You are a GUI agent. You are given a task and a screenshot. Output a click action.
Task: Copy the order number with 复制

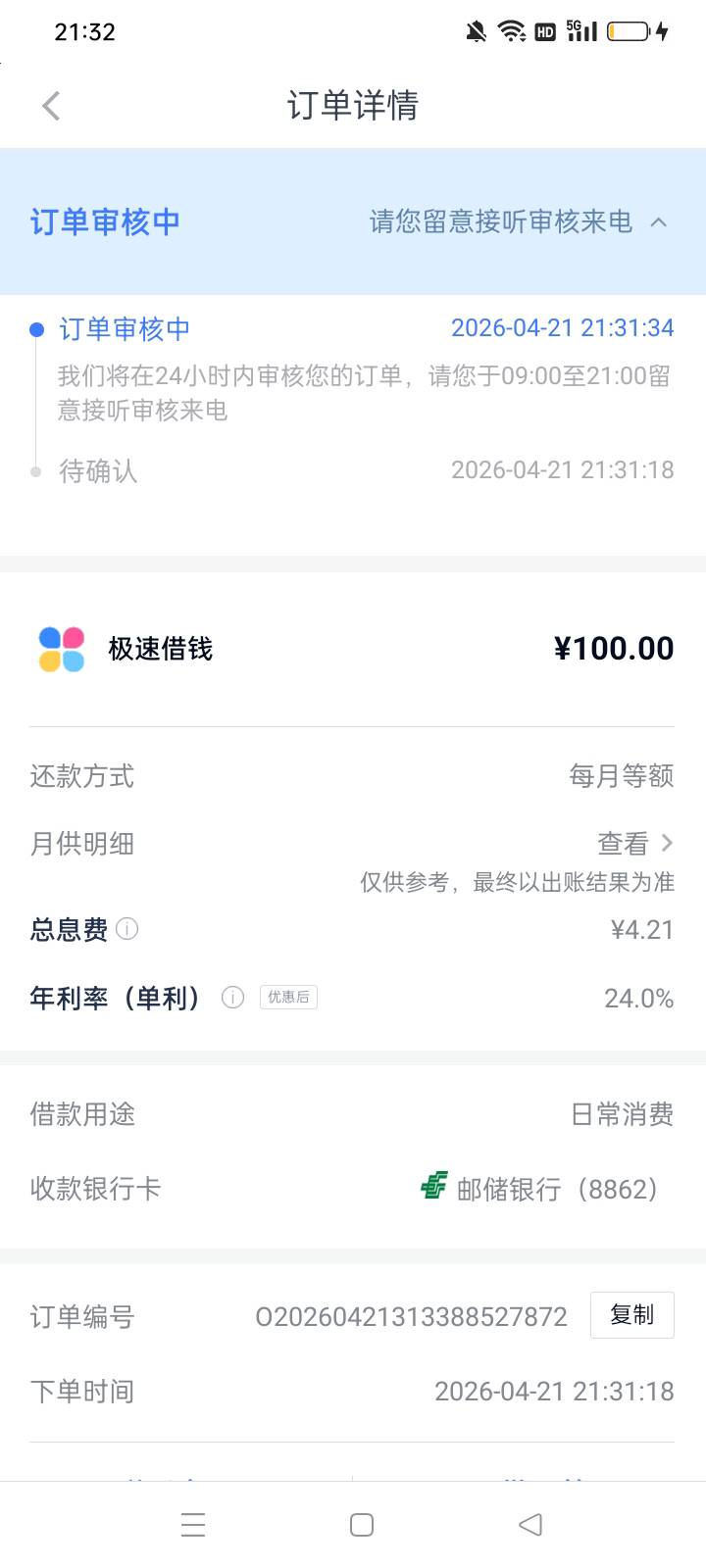point(631,1315)
